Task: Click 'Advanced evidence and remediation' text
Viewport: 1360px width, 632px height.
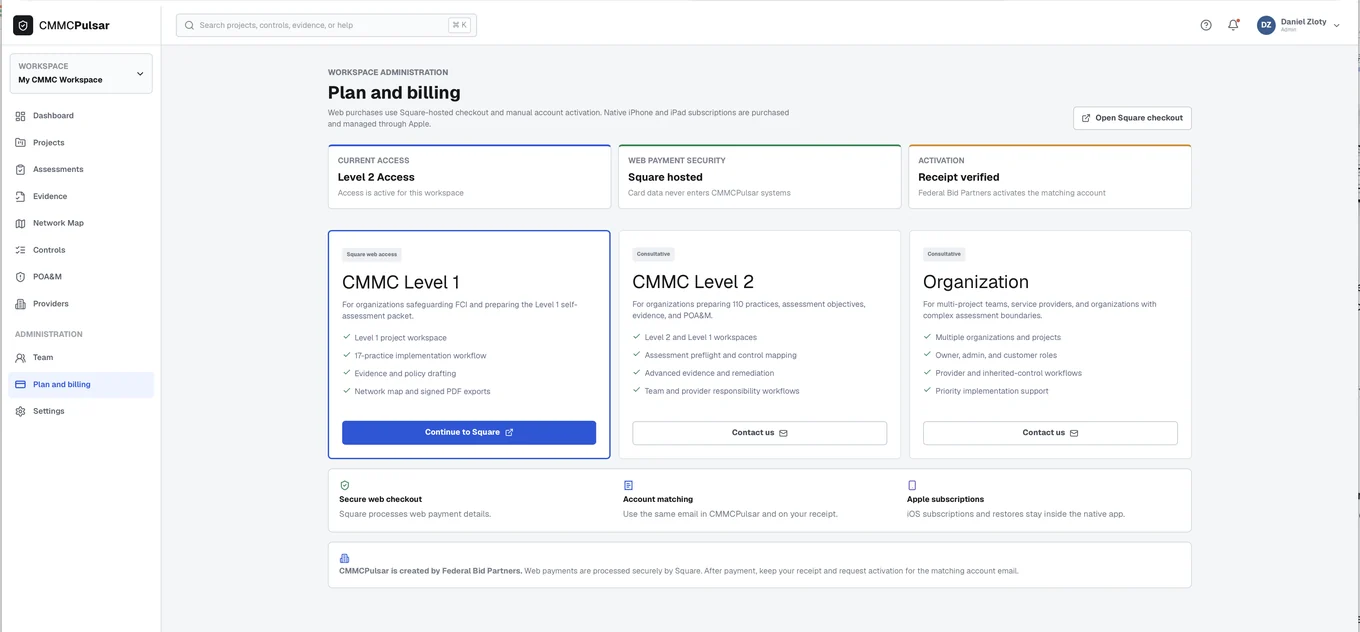Action: tap(709, 374)
